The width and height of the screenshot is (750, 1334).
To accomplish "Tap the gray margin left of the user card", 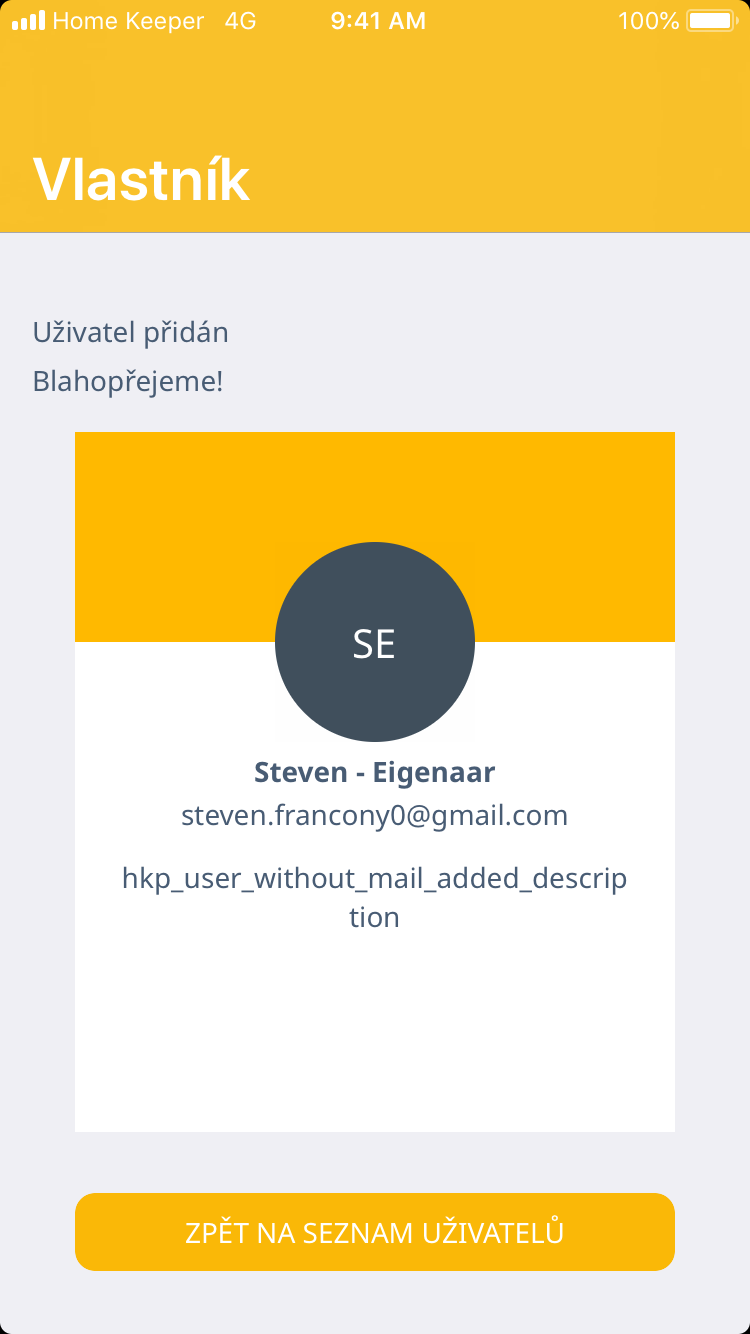I will [x=37, y=780].
